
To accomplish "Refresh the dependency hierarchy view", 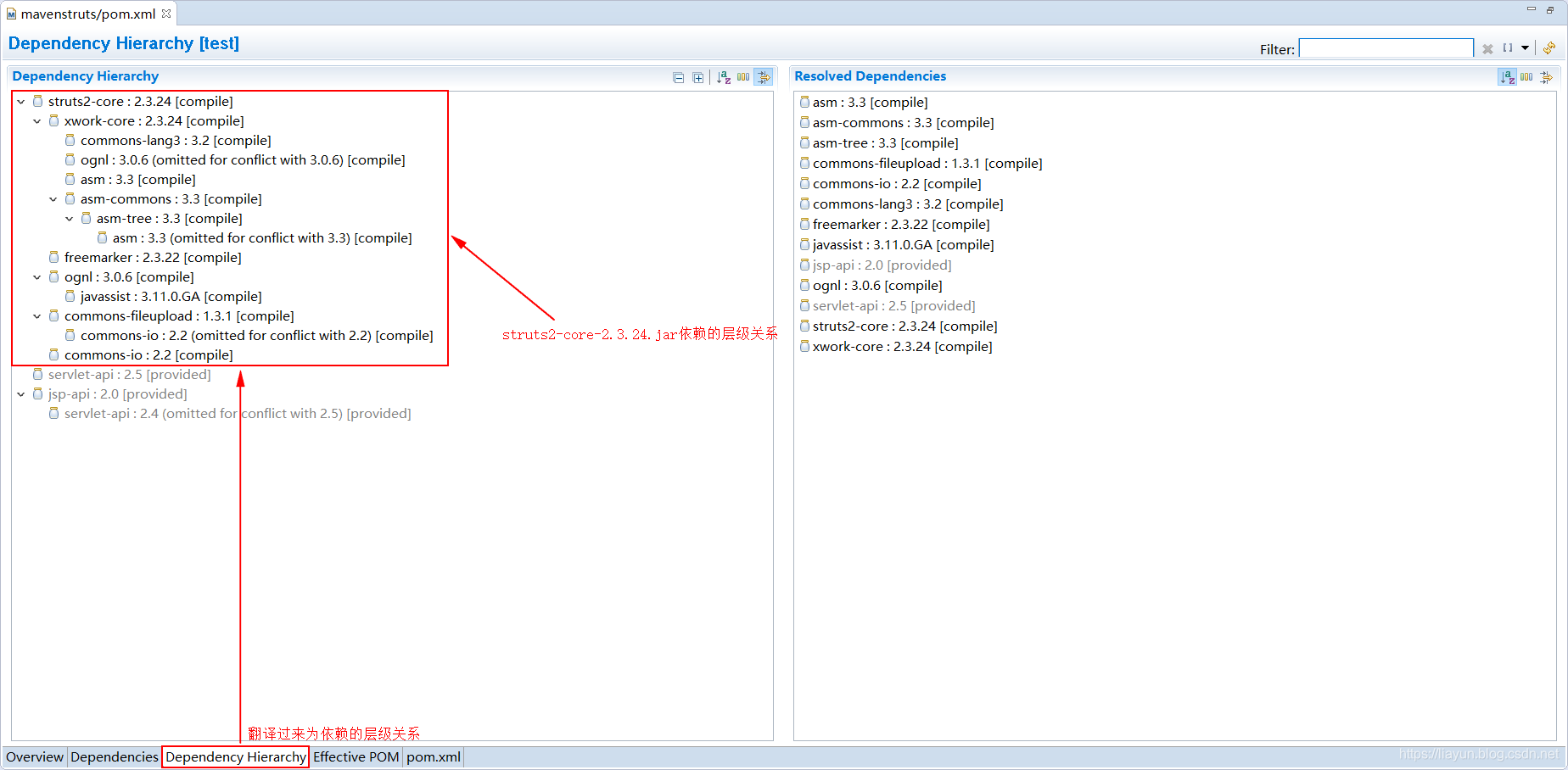I will [1548, 48].
